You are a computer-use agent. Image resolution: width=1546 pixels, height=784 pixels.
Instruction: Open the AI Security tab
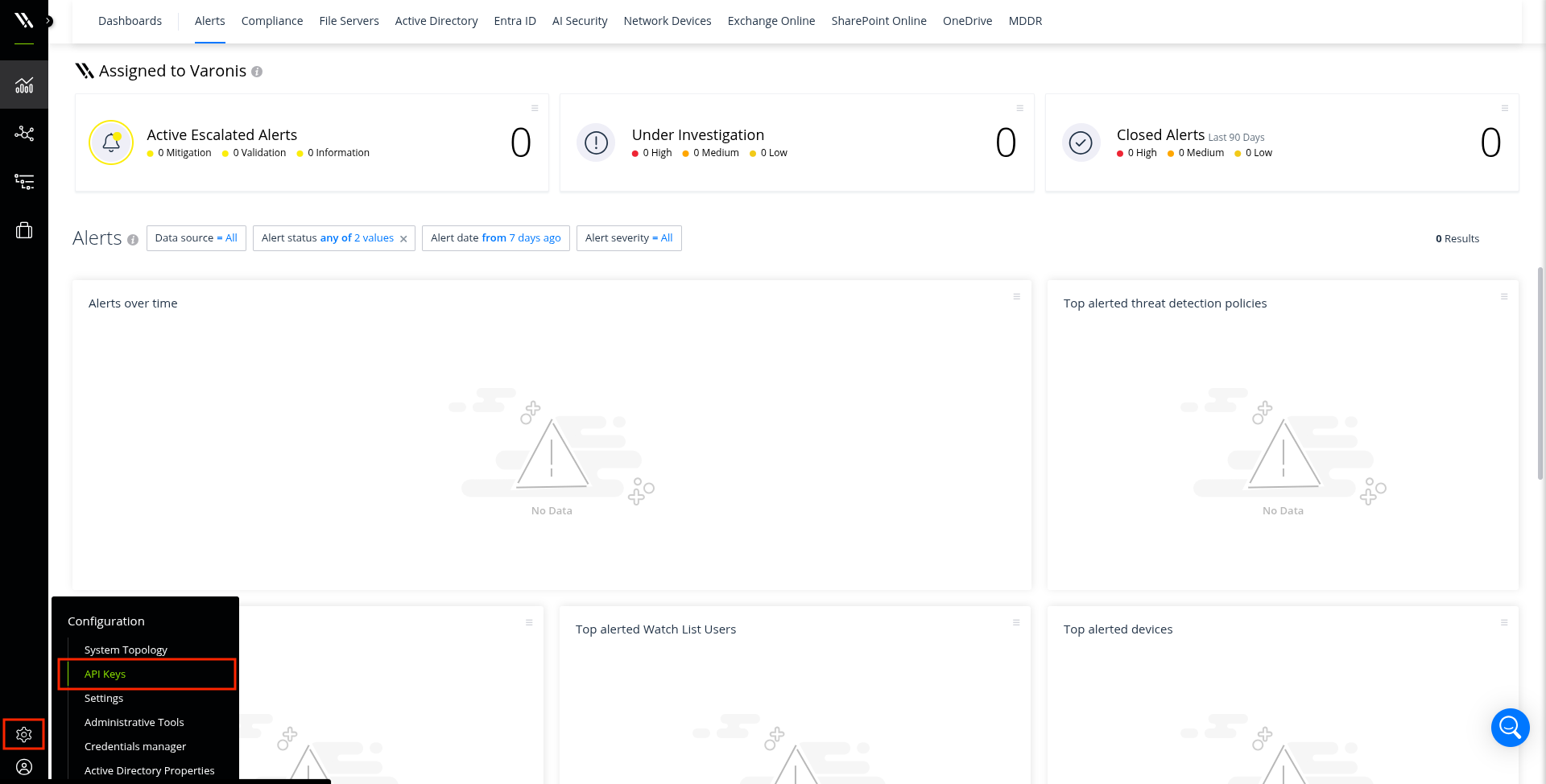point(580,21)
